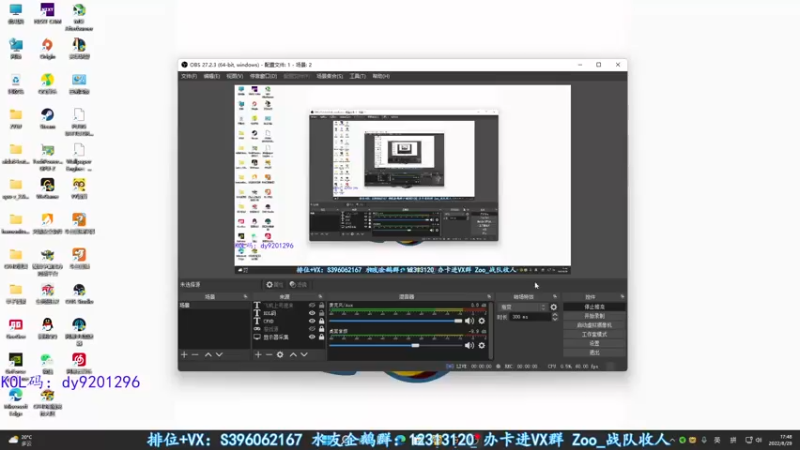The height and width of the screenshot is (450, 800).
Task: Open OBS Studio desktop shortcut
Action: coord(79,294)
